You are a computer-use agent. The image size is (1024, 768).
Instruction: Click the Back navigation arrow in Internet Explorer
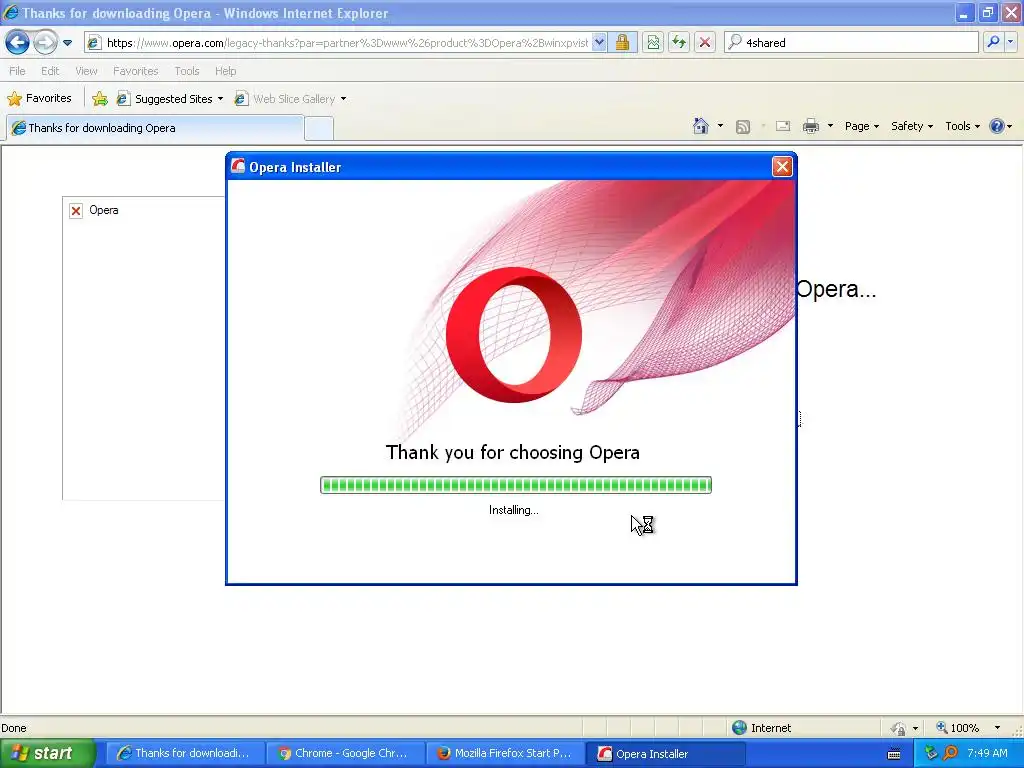18,43
